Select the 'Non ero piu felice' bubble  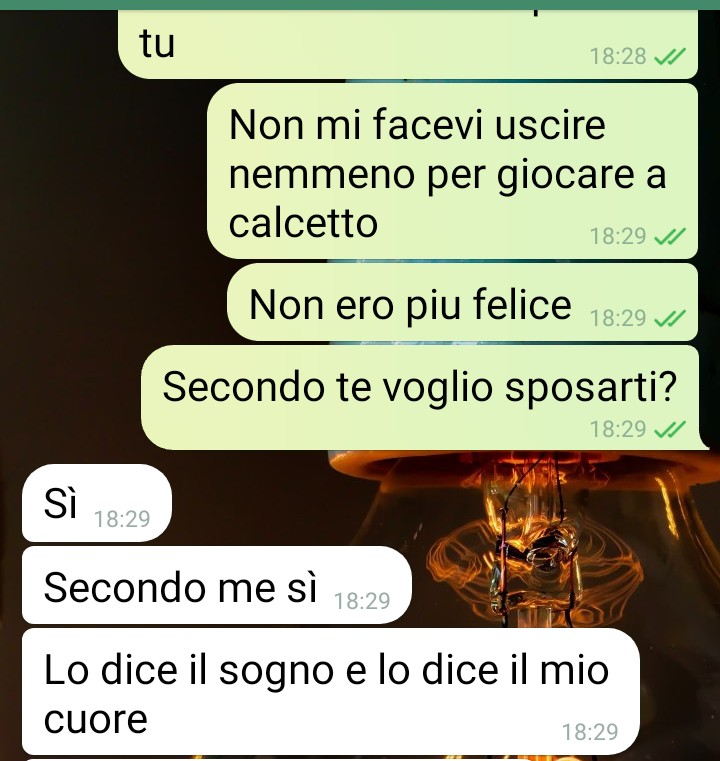pos(462,302)
